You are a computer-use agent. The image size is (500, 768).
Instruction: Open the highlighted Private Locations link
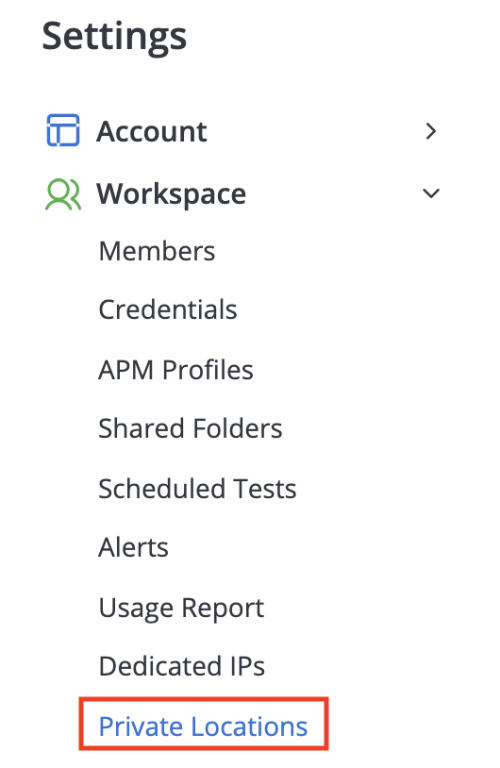(x=203, y=726)
